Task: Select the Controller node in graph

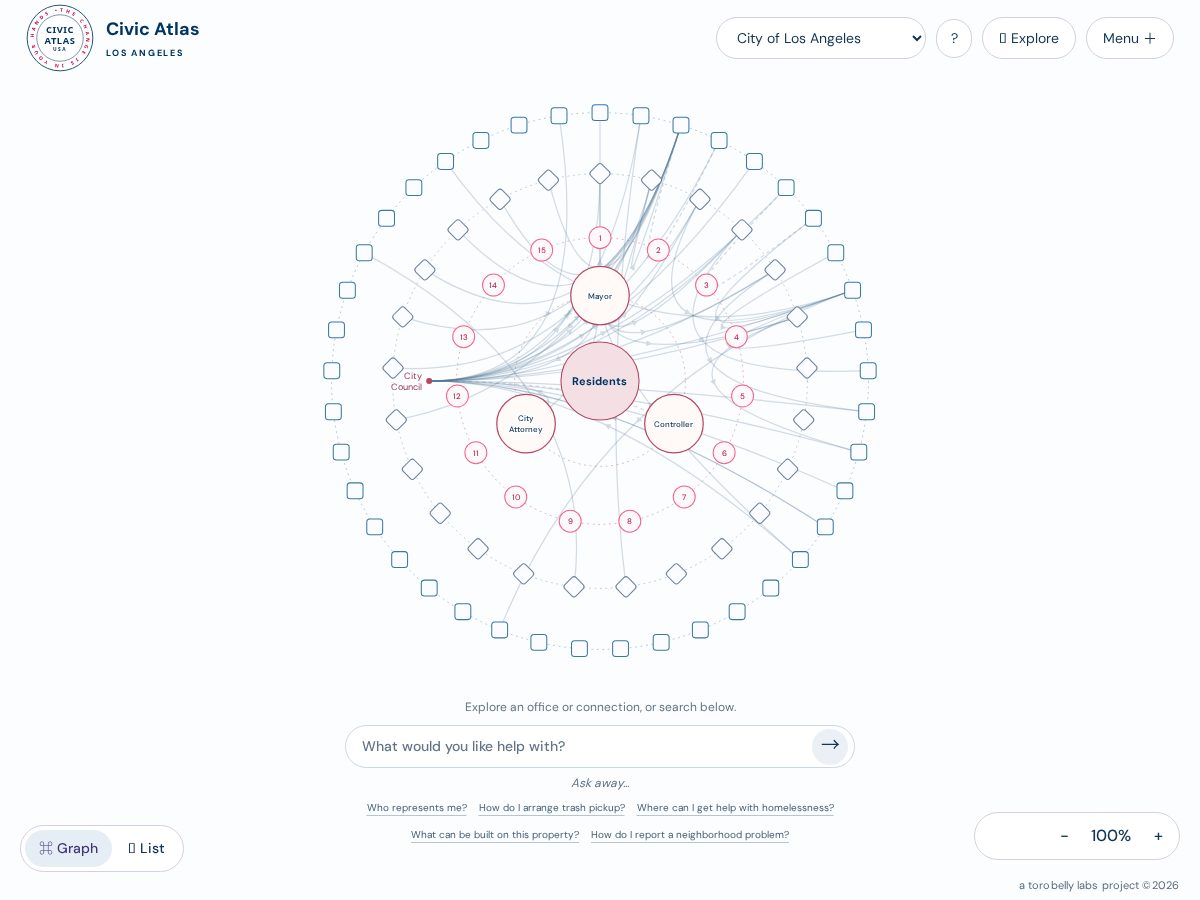Action: point(674,424)
